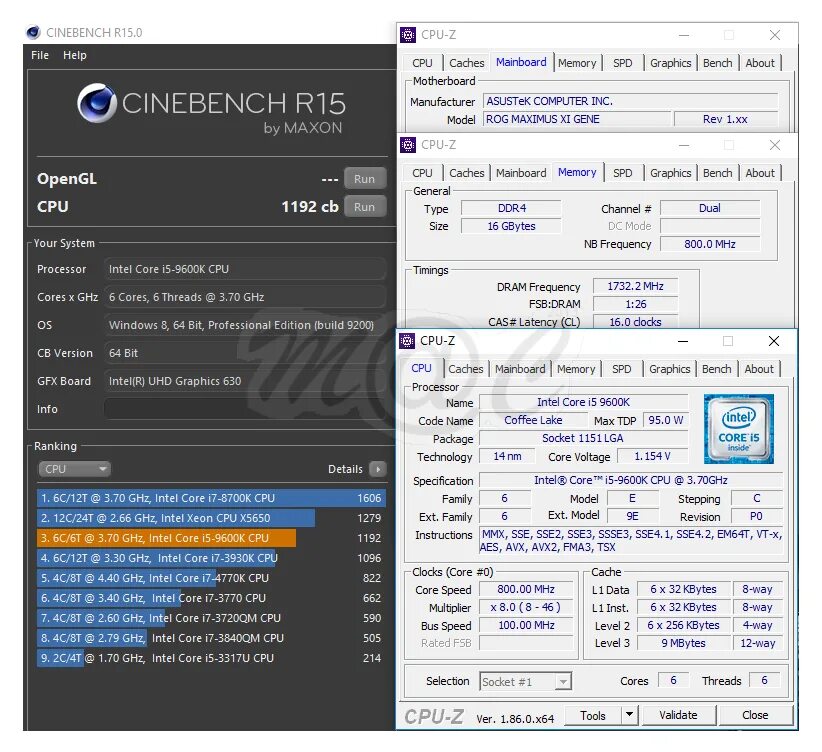Select ranking row Intel Core i7-3840QM CPU
Viewport: 822px width, 752px height.
coord(211,638)
